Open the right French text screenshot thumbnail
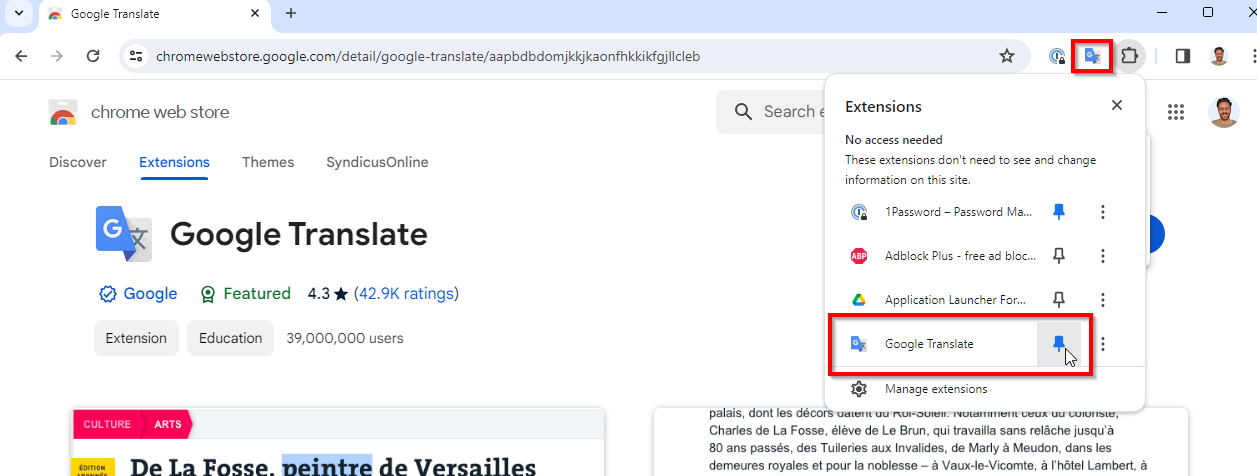Image resolution: width=1257 pixels, height=476 pixels. click(x=920, y=441)
